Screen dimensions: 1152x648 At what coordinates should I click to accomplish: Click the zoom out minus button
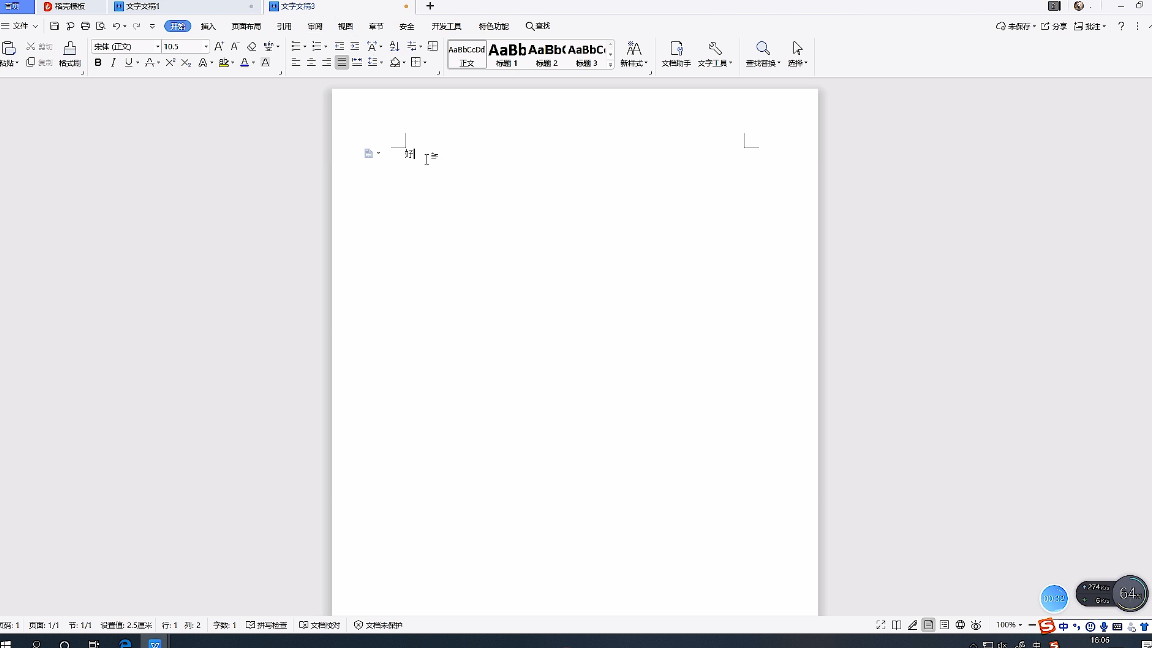[1032, 625]
